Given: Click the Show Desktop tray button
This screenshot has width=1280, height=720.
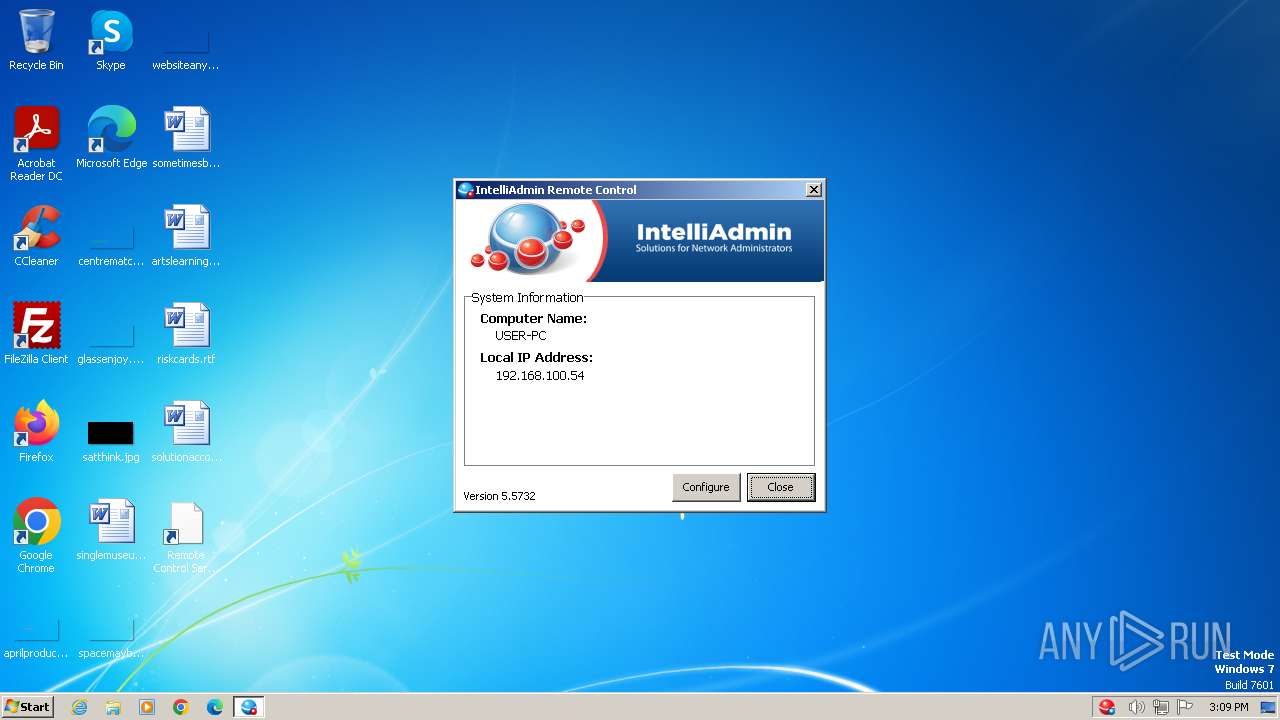Looking at the screenshot, I should click(1268, 707).
